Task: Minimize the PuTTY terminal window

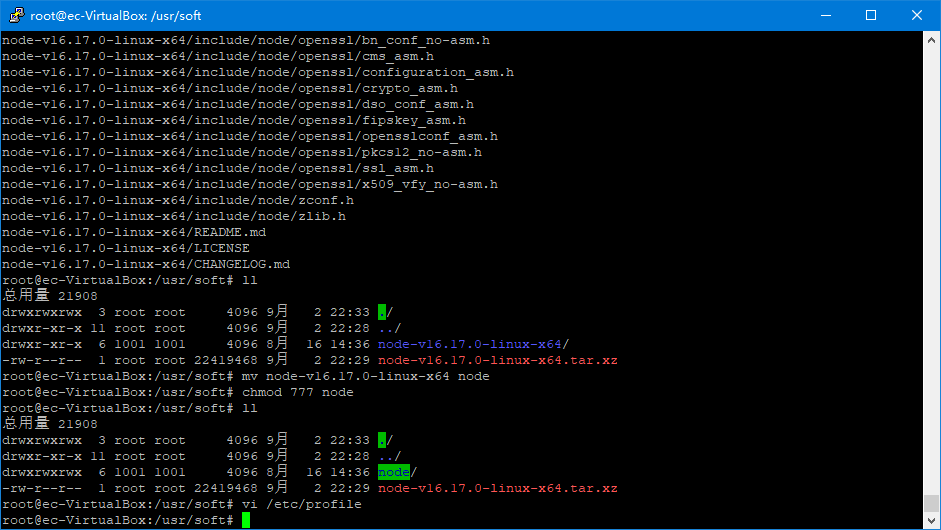Action: point(826,15)
